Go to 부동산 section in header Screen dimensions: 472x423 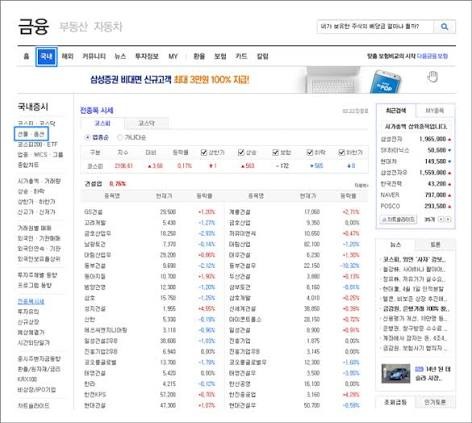click(x=73, y=27)
